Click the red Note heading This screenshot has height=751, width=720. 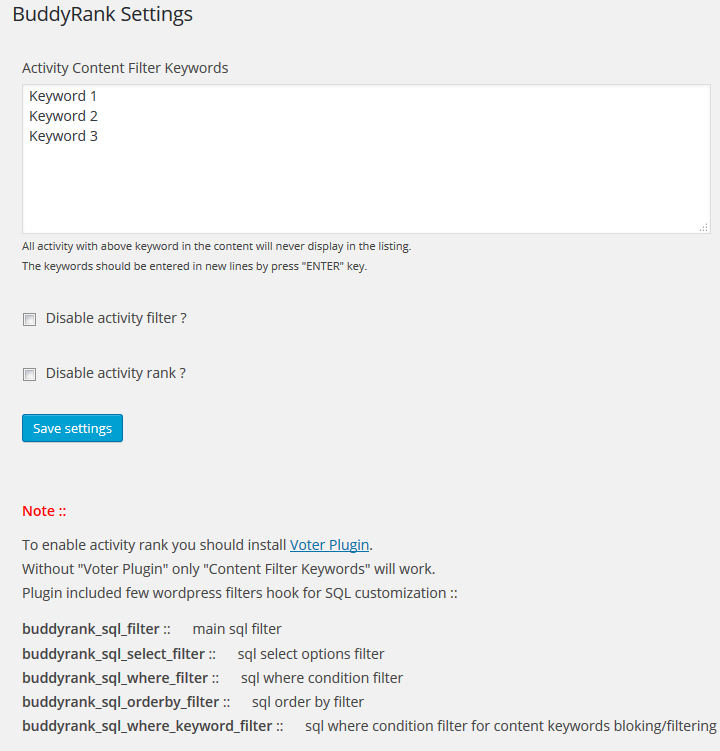(44, 511)
